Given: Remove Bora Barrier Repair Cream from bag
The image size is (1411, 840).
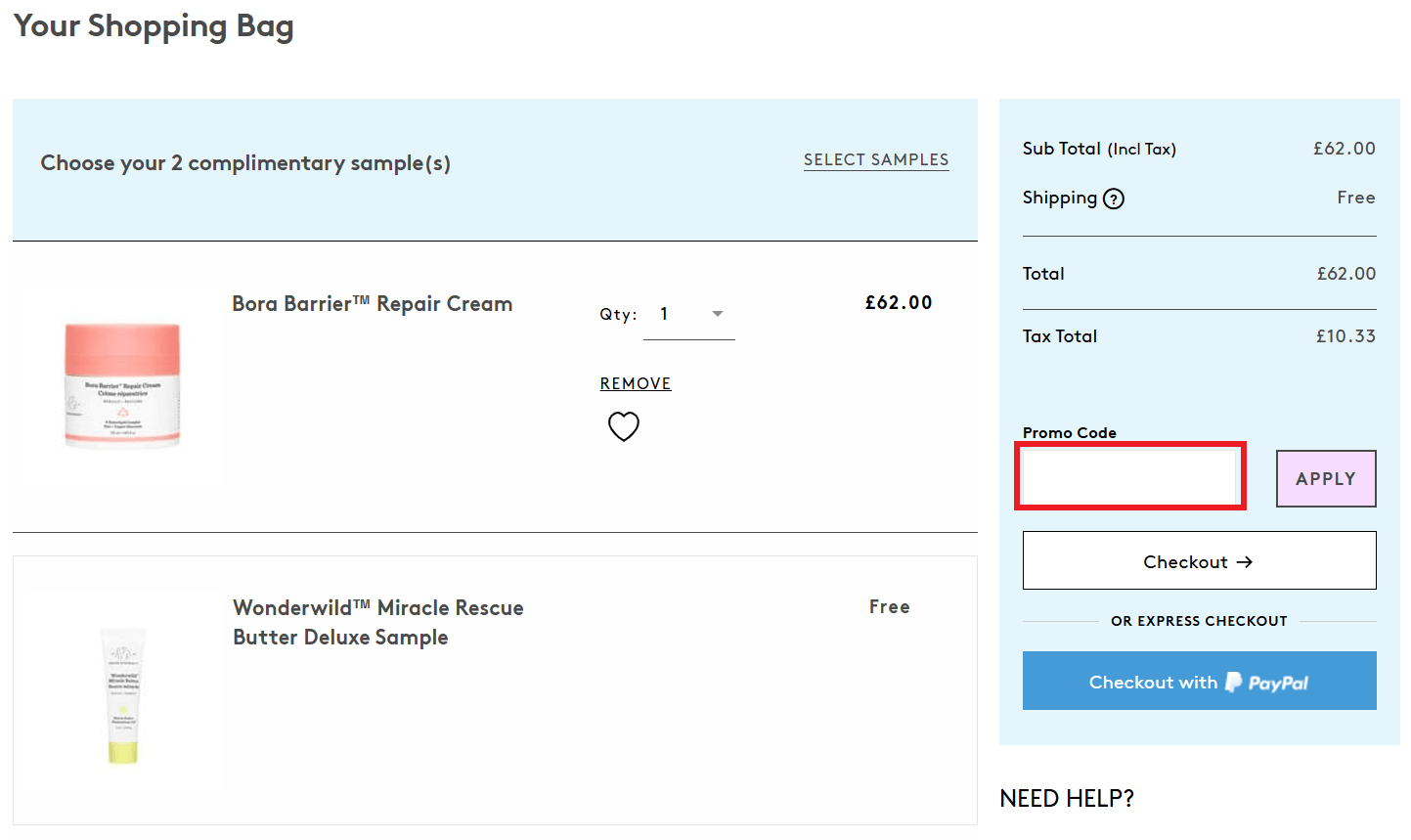Looking at the screenshot, I should click(636, 383).
